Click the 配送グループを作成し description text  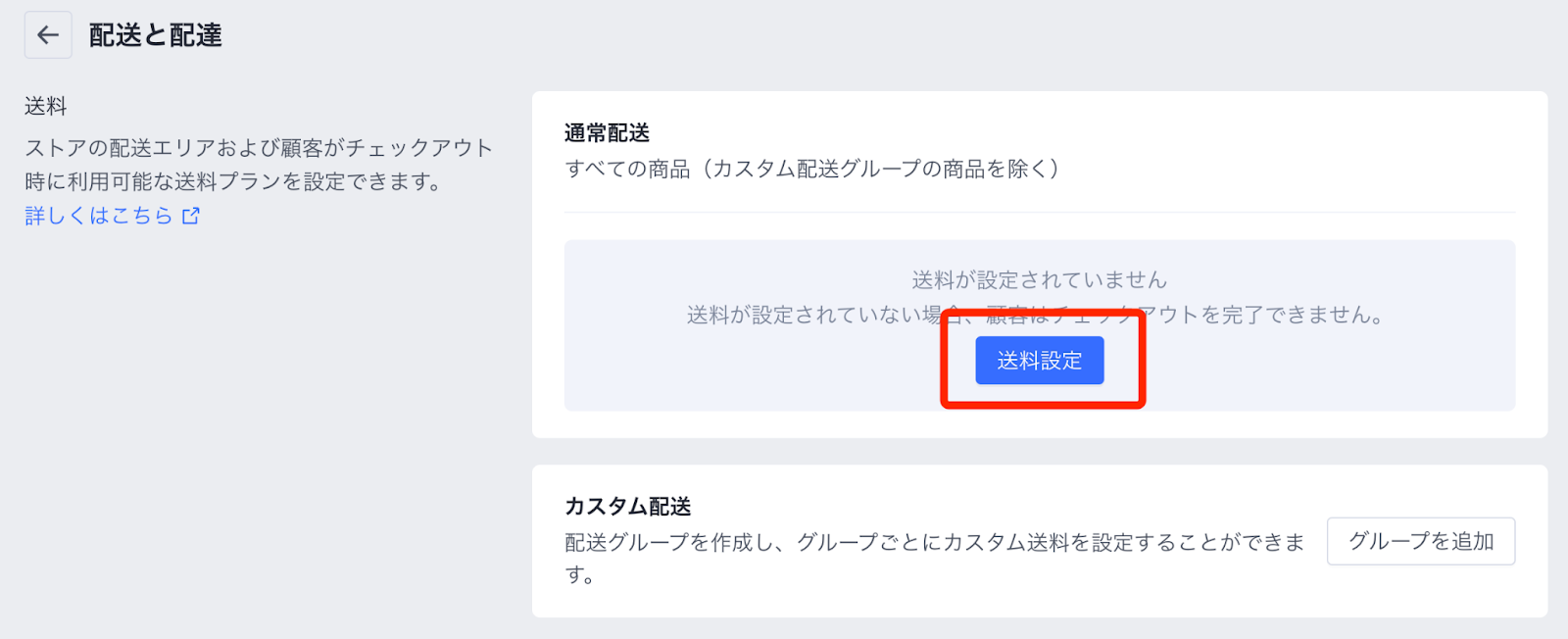[935, 558]
